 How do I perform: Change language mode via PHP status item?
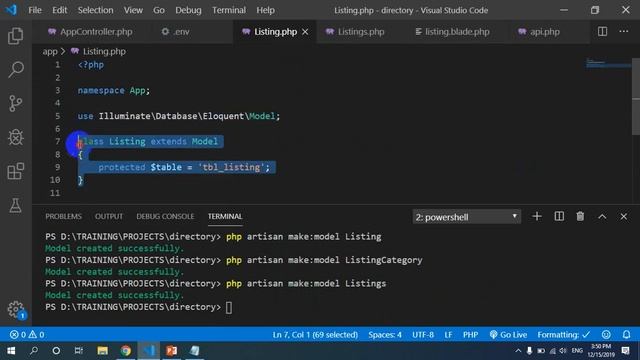470,335
